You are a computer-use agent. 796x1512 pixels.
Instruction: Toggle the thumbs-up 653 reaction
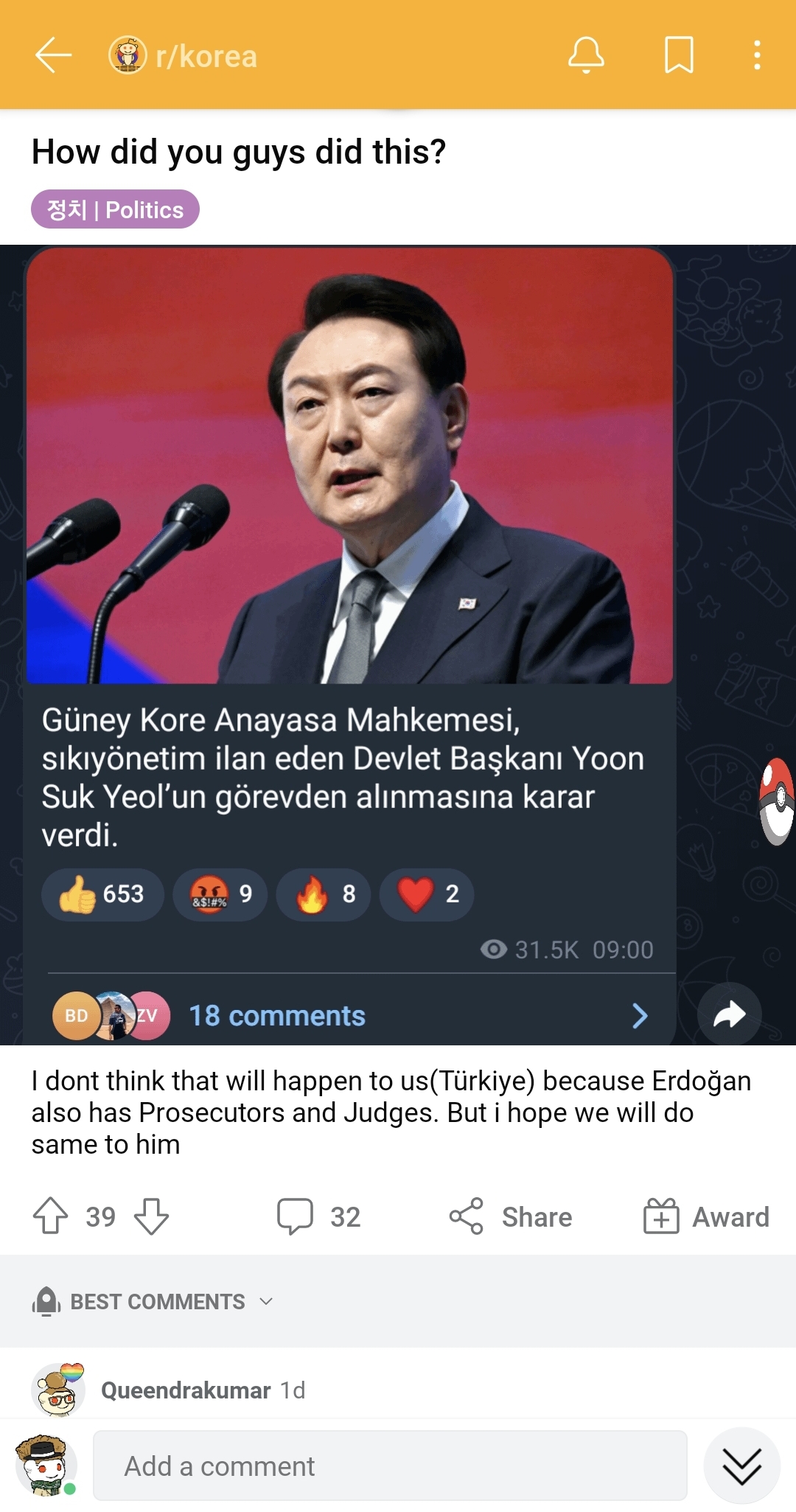(x=102, y=894)
